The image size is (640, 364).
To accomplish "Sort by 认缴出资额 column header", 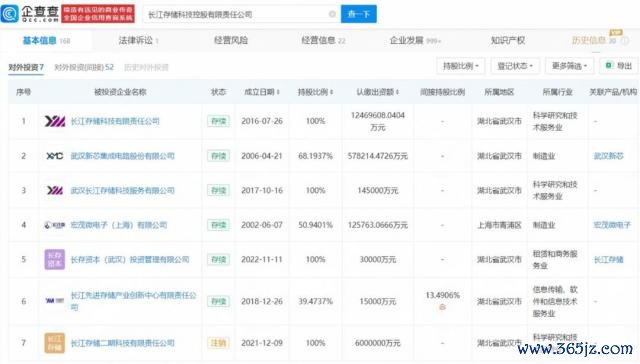I will (x=378, y=92).
